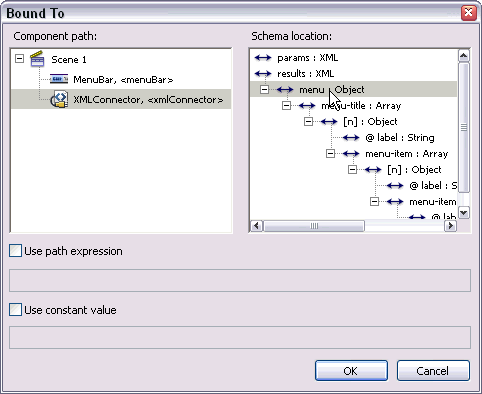This screenshot has height=394, width=482.
Task: Collapse the Scene 1 tree node
Action: [20, 59]
